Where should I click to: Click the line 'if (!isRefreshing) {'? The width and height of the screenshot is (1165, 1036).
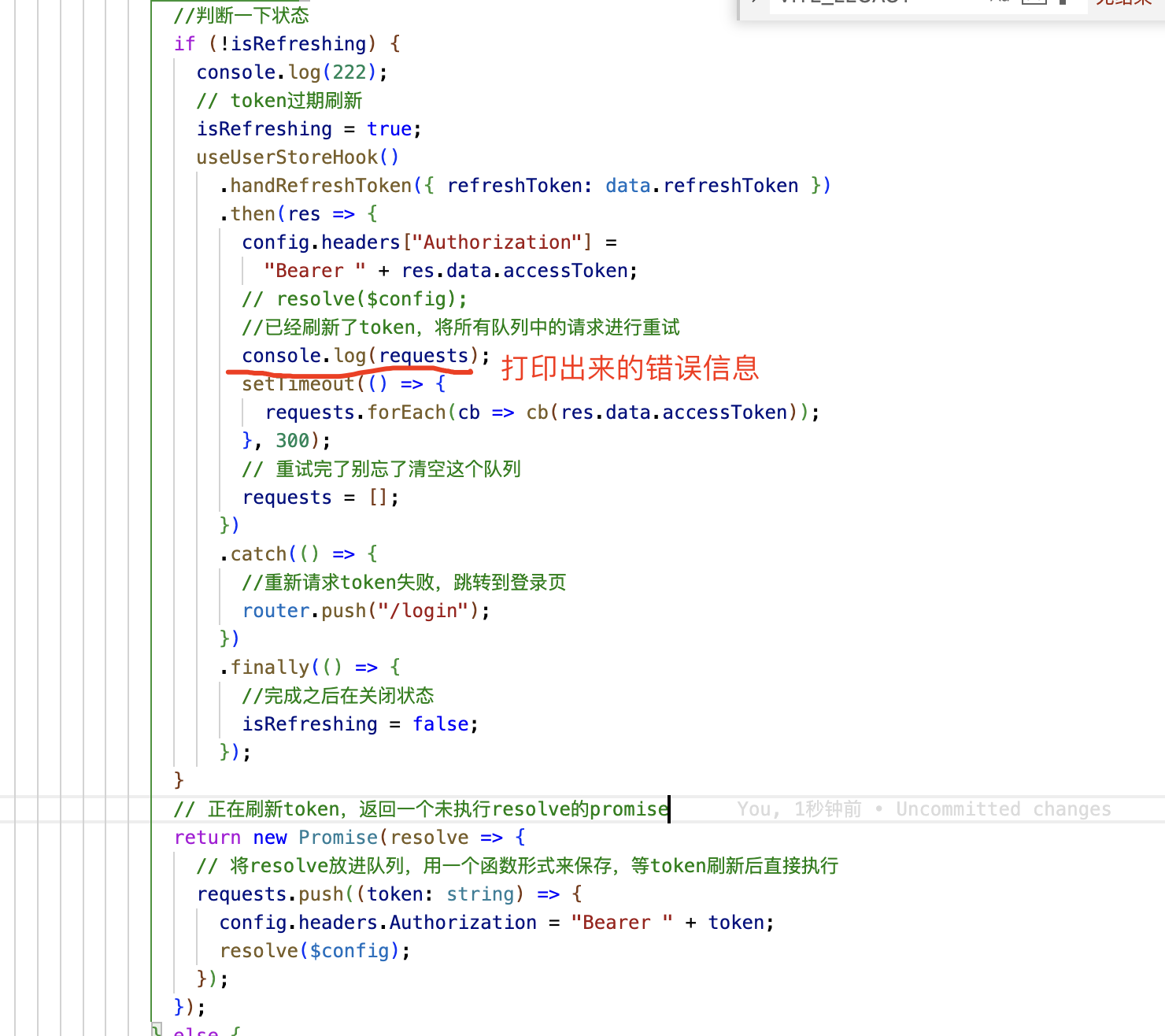point(287,44)
